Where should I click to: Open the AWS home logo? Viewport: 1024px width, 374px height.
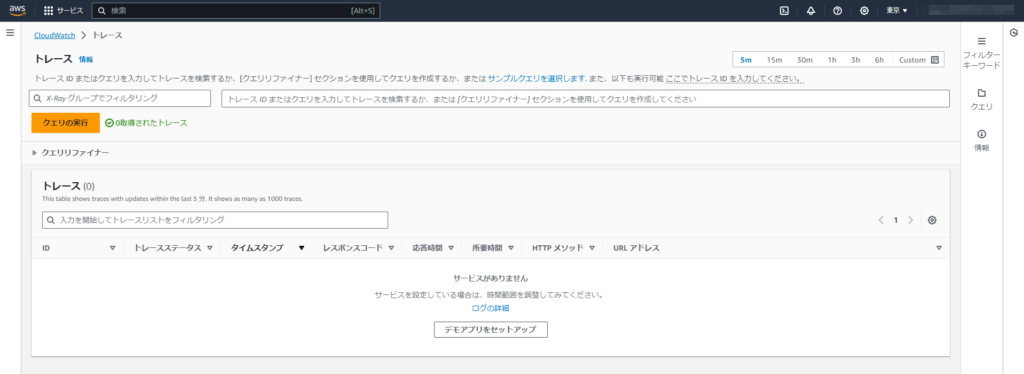click(x=17, y=10)
